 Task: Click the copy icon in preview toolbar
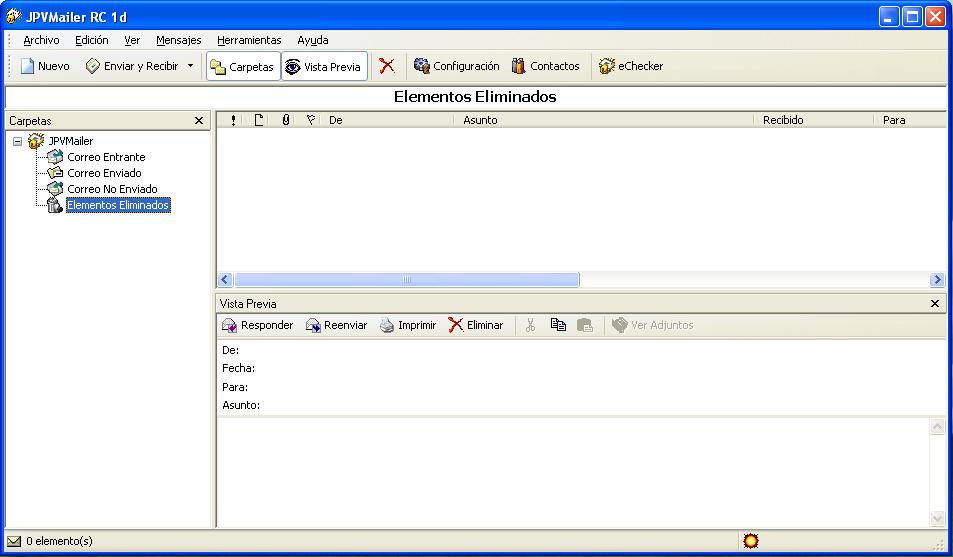click(x=558, y=325)
